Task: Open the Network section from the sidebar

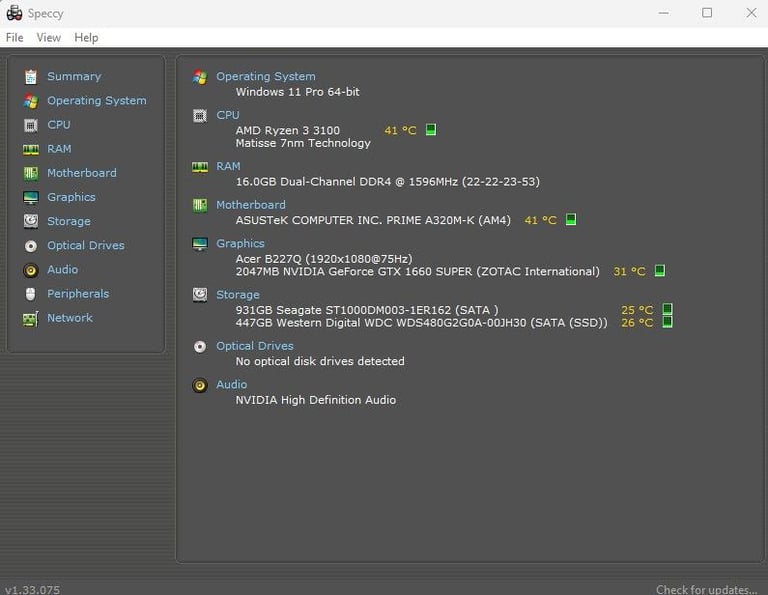Action: point(70,318)
